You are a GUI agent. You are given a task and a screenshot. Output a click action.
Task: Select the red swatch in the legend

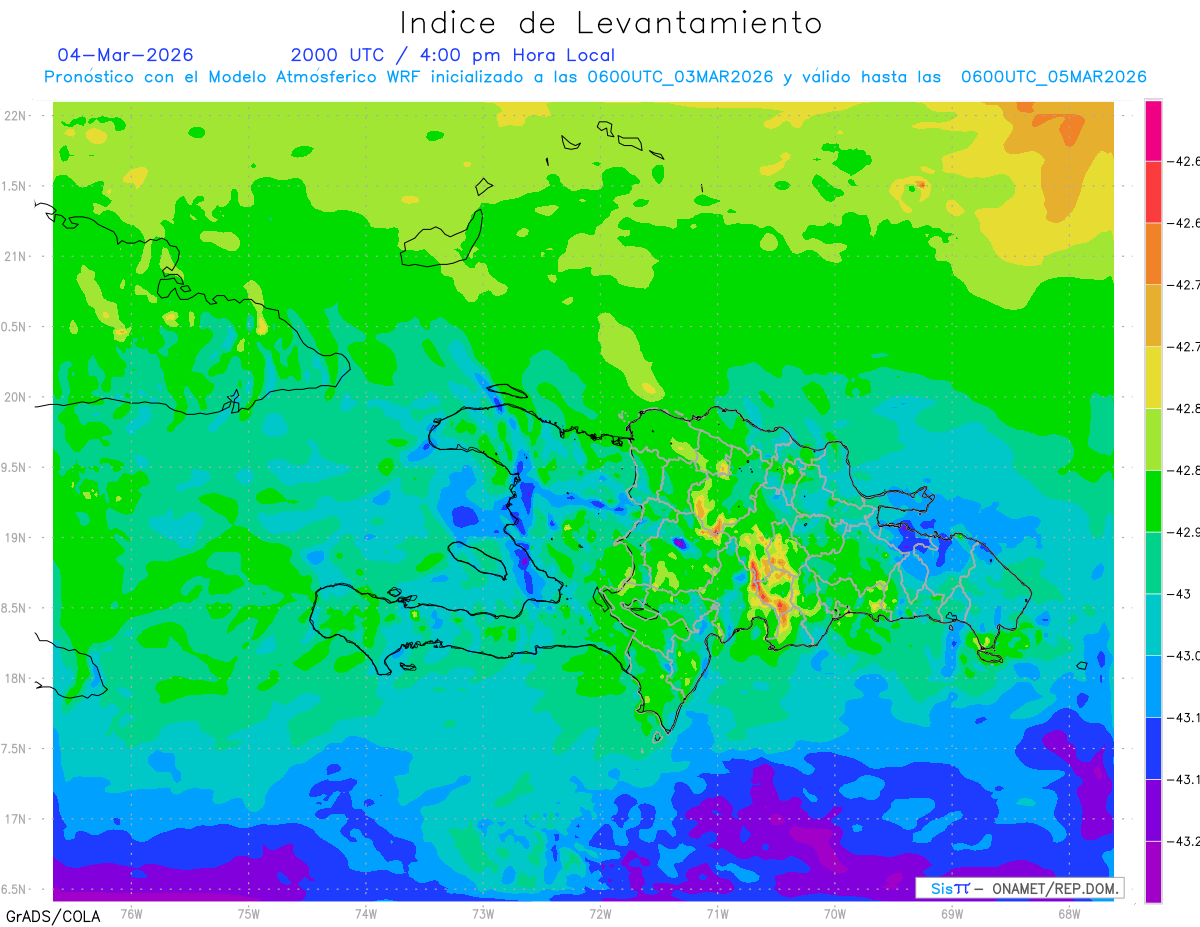pos(1153,192)
